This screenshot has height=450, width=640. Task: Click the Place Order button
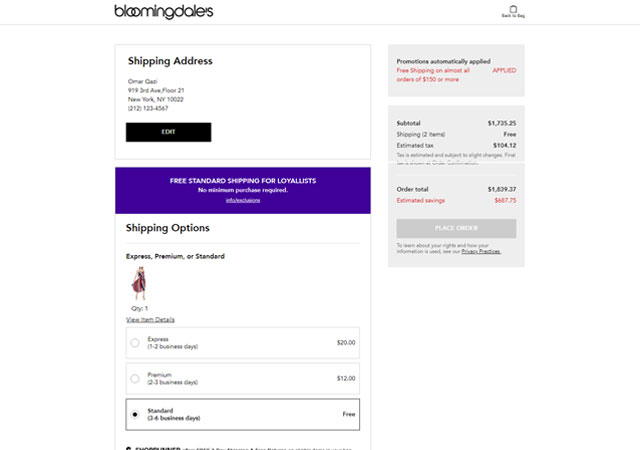[456, 228]
